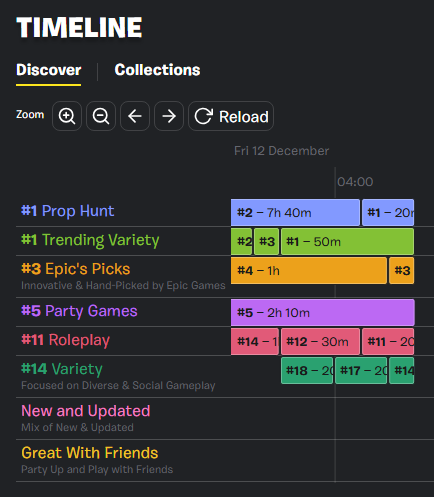Open the New and Updated row link
The width and height of the screenshot is (434, 497).
point(86,411)
